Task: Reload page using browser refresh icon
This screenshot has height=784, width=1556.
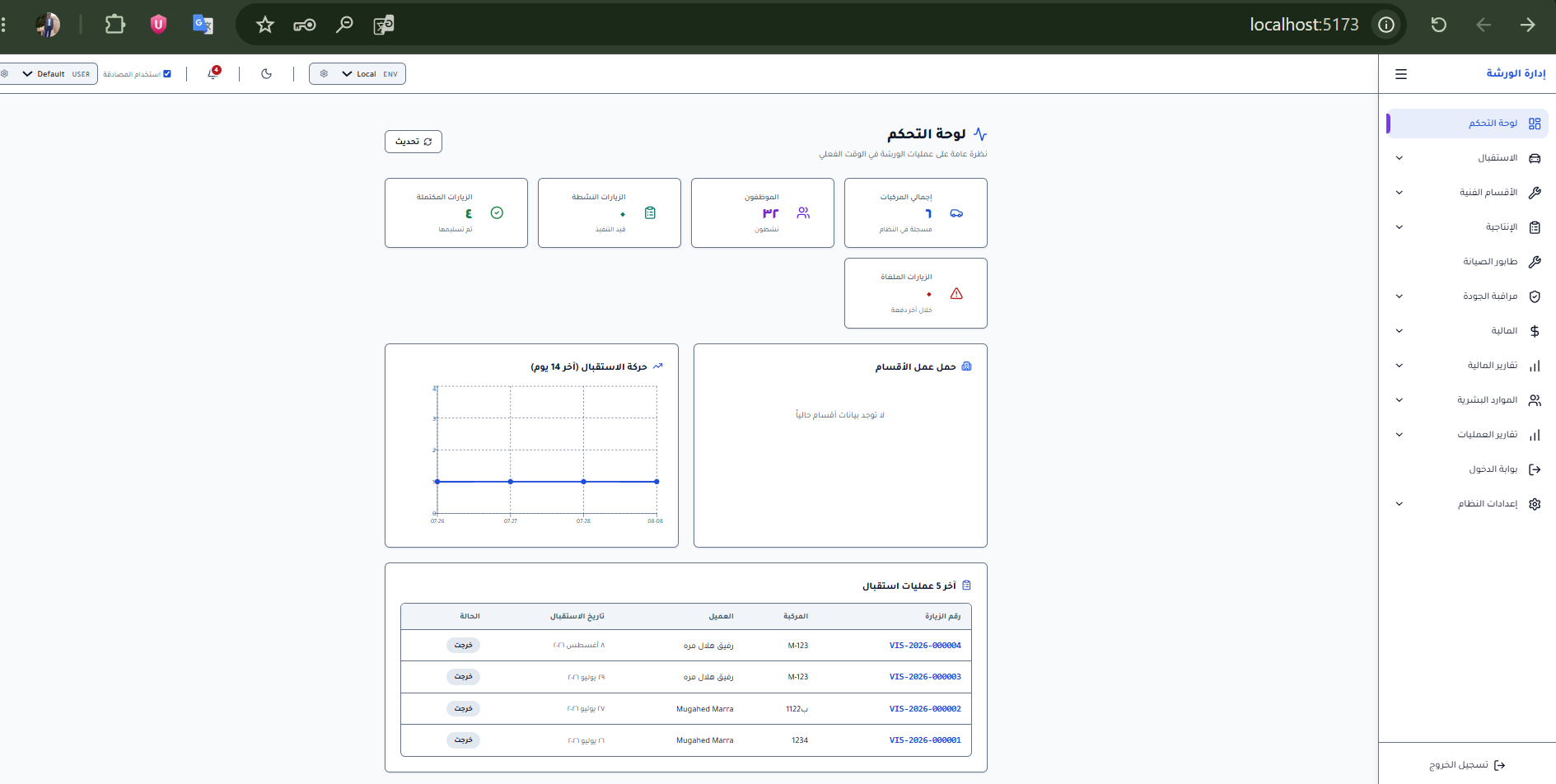Action: pos(1438,25)
